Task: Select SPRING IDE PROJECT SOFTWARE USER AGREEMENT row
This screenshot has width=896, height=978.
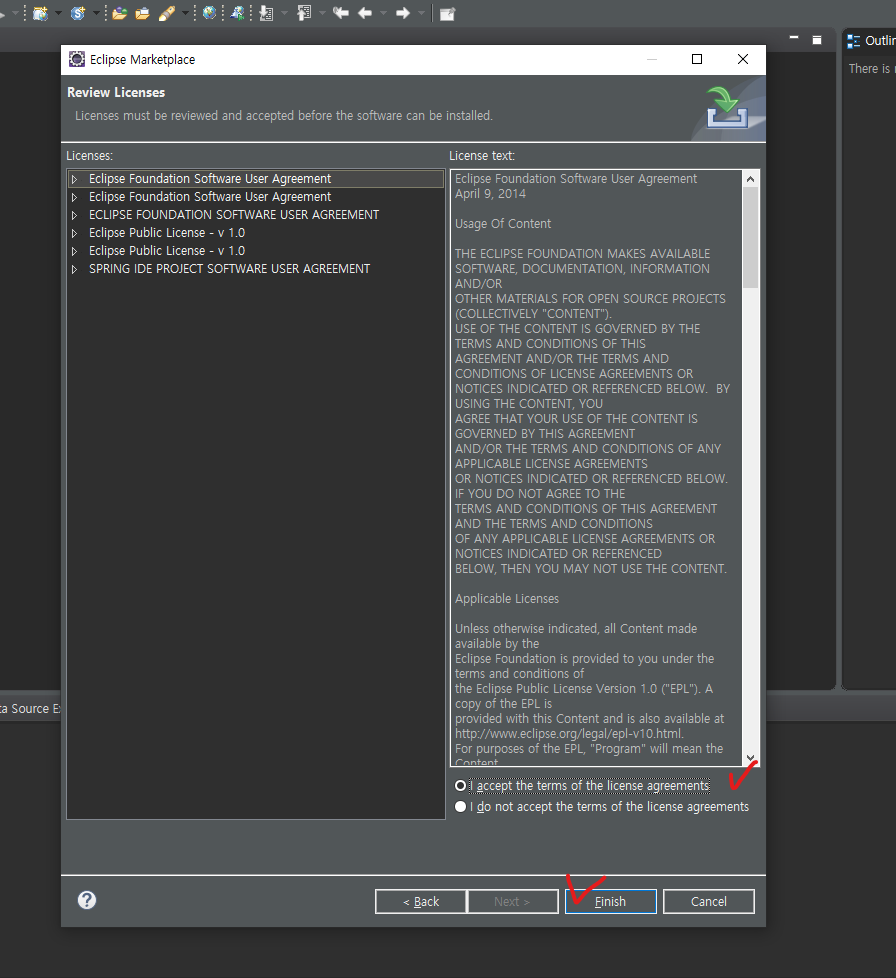Action: pos(256,269)
